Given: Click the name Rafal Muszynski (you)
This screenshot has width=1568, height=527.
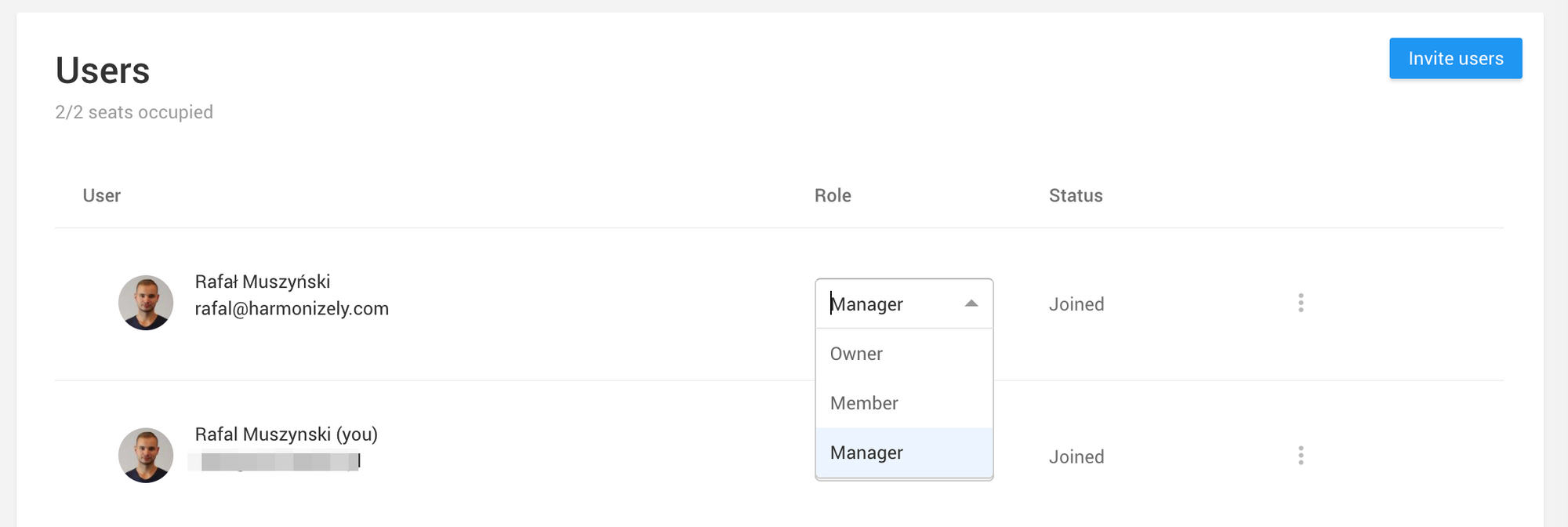Looking at the screenshot, I should [286, 434].
